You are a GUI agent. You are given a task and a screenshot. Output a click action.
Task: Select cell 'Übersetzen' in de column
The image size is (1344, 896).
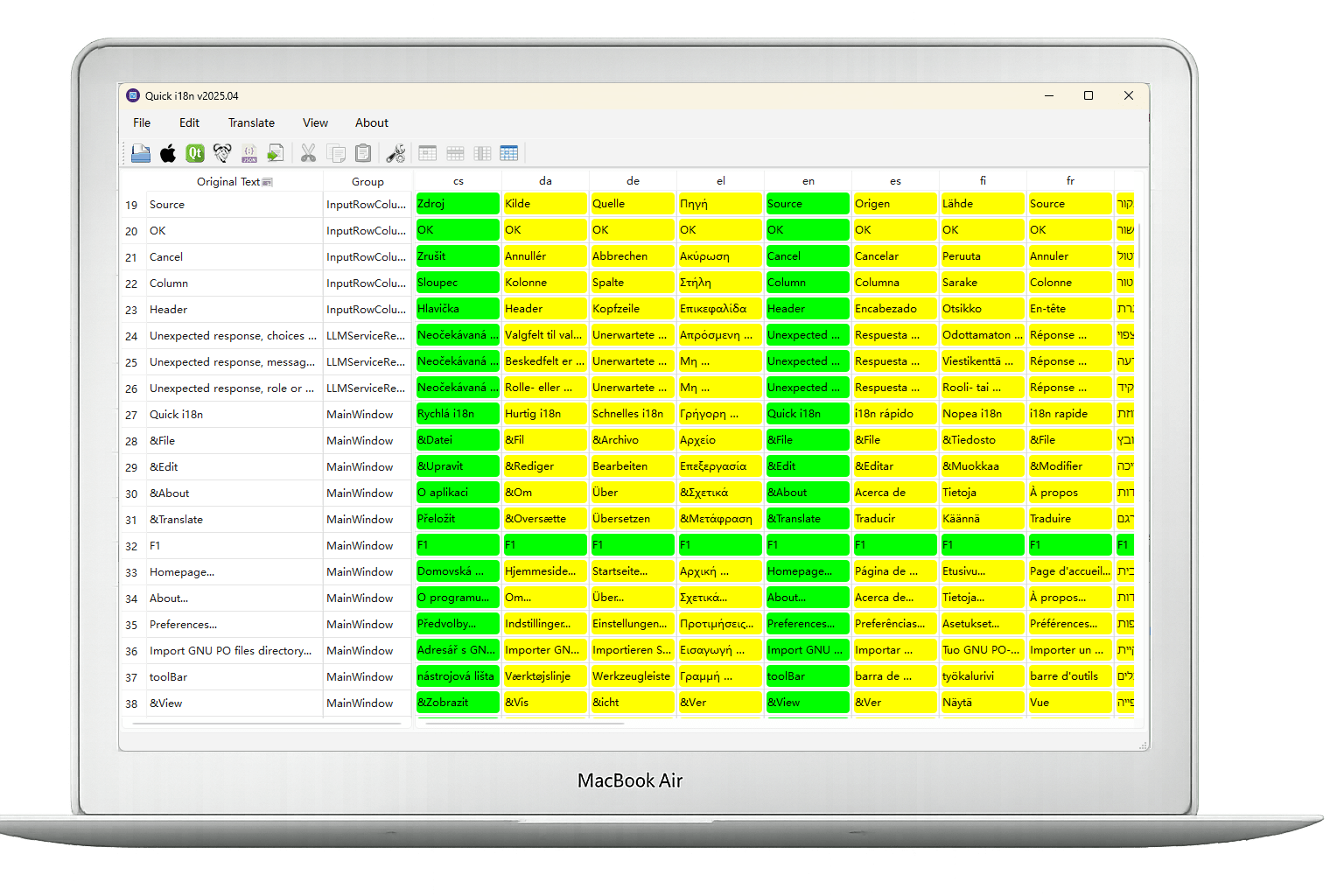click(633, 519)
